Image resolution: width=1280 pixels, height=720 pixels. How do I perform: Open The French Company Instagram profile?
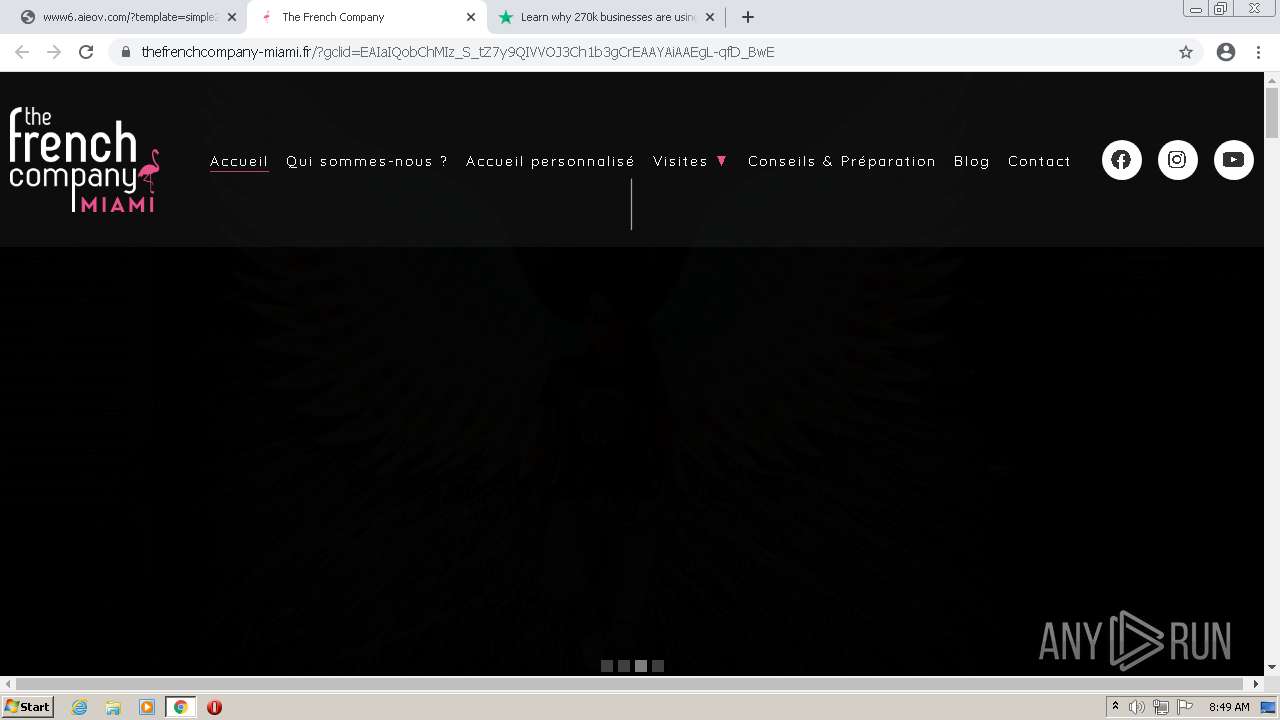pos(1177,160)
